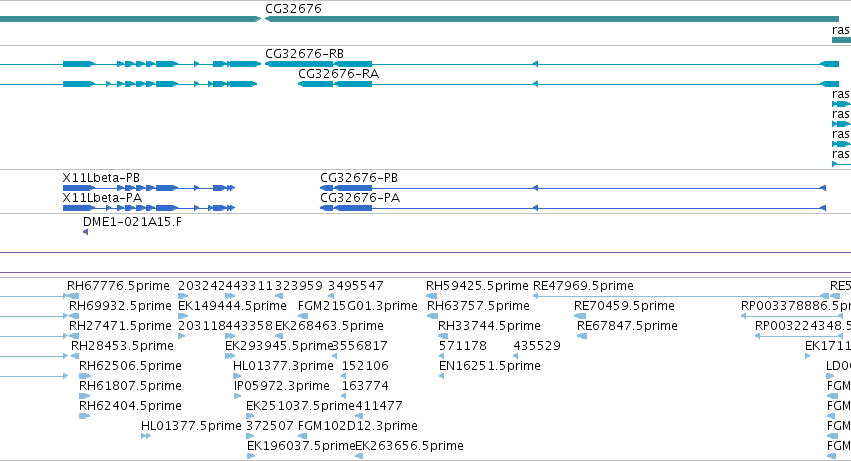Select the FGM215G01.3prime label
The width and height of the screenshot is (851, 461).
[358, 306]
